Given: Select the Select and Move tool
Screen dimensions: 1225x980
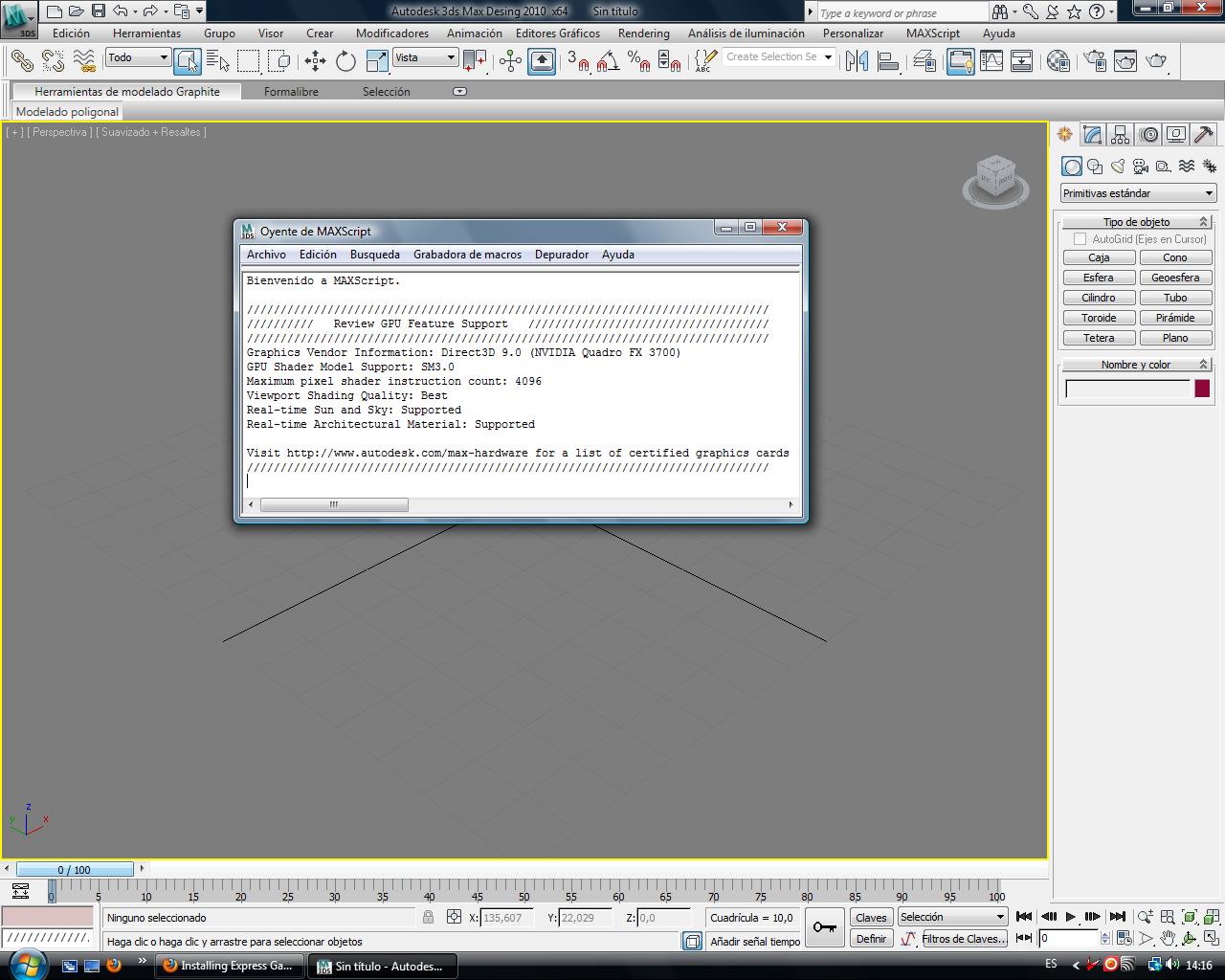Looking at the screenshot, I should pos(315,61).
